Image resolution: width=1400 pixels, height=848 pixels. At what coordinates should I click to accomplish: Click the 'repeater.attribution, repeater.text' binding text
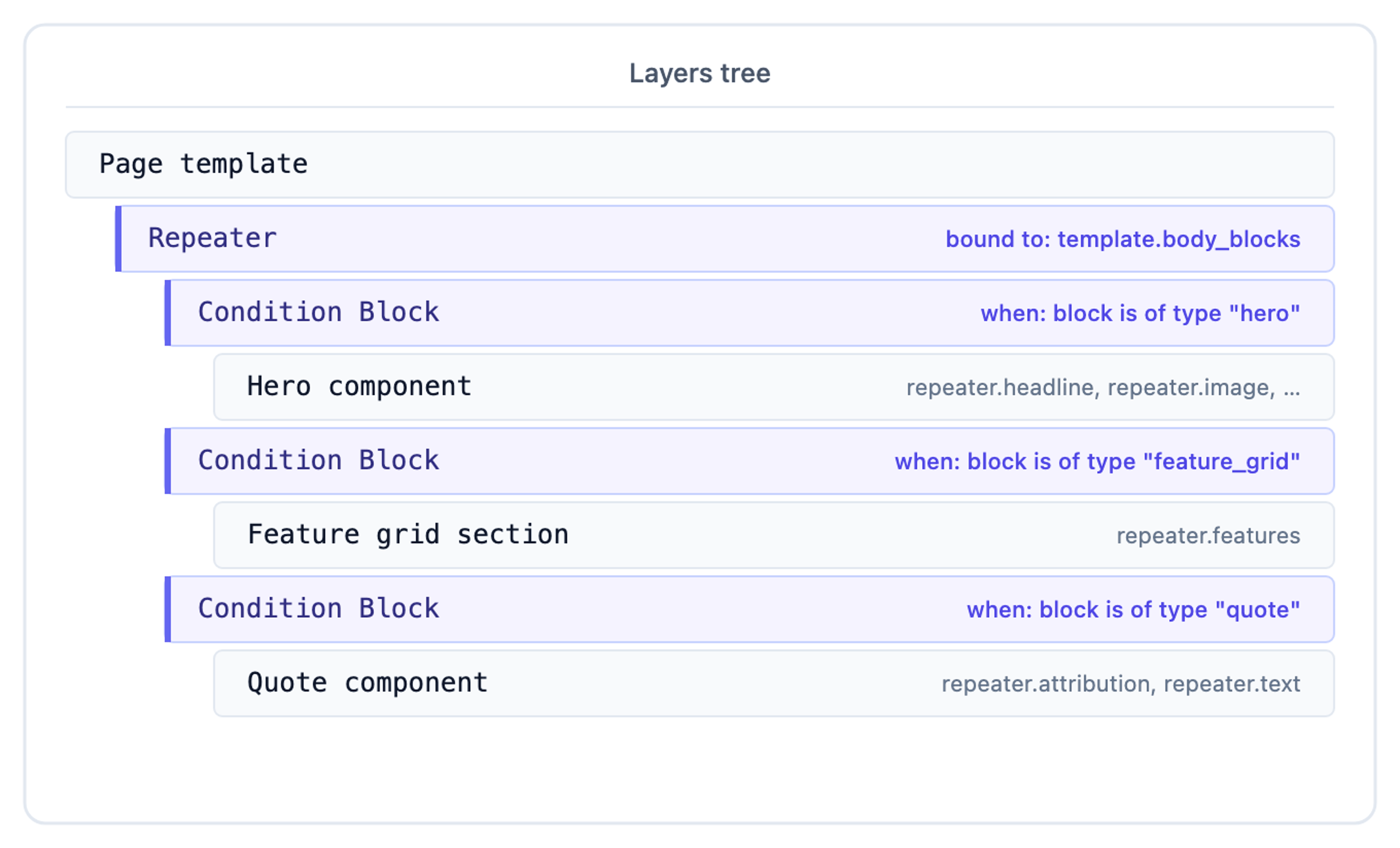click(x=1120, y=684)
